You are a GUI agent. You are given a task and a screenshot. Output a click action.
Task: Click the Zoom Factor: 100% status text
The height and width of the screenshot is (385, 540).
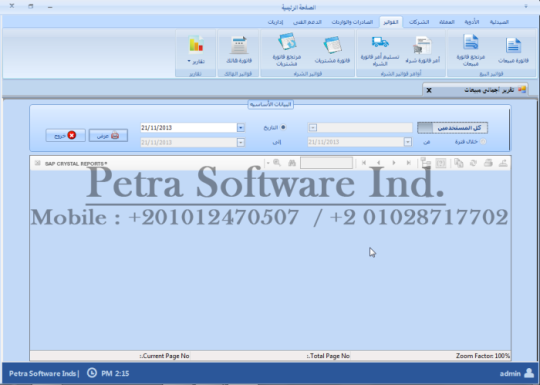[482, 356]
